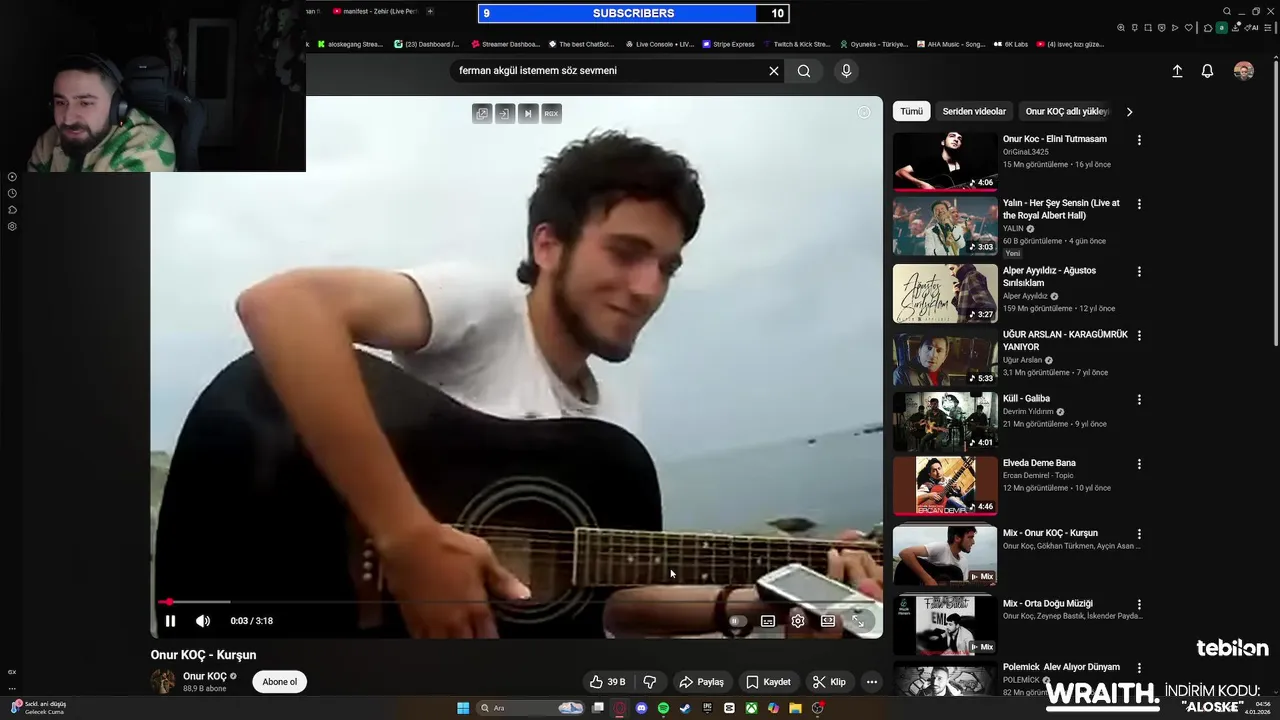Turn on subtitles with the captions button
The width and height of the screenshot is (1280, 720).
[x=768, y=621]
